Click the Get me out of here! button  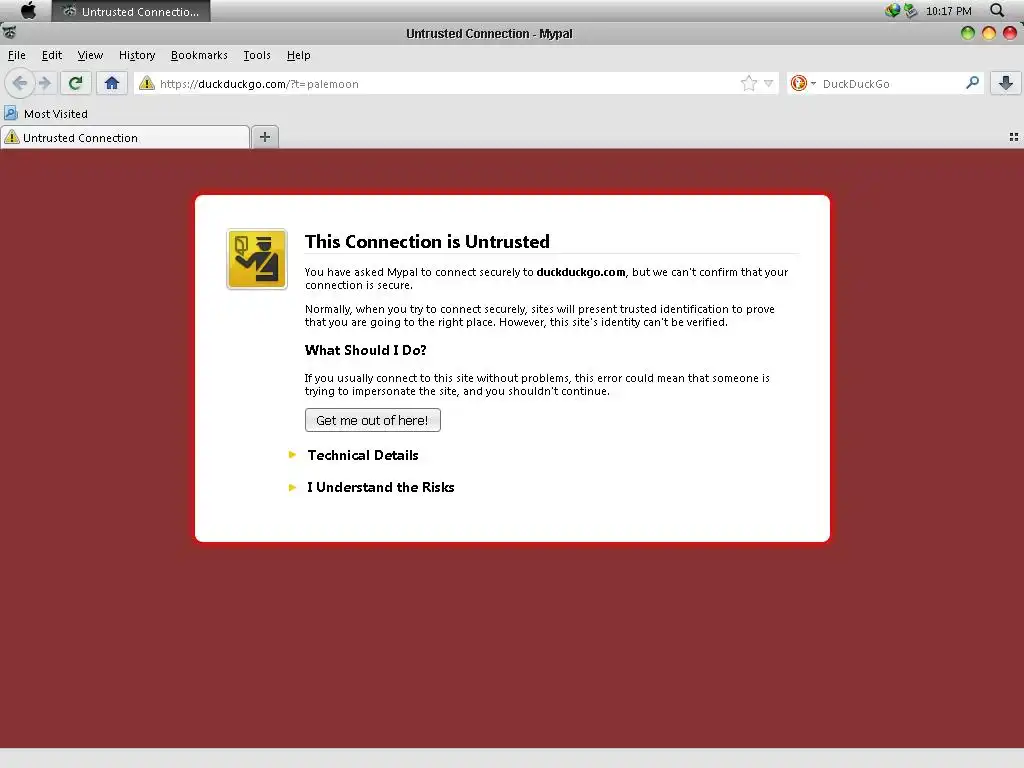click(372, 420)
